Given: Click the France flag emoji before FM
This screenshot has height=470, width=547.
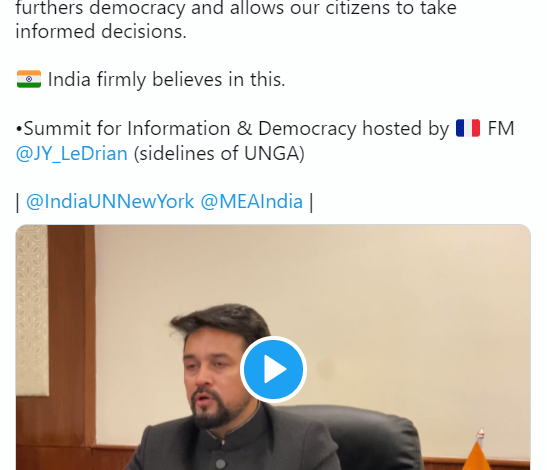Looking at the screenshot, I should [x=468, y=128].
